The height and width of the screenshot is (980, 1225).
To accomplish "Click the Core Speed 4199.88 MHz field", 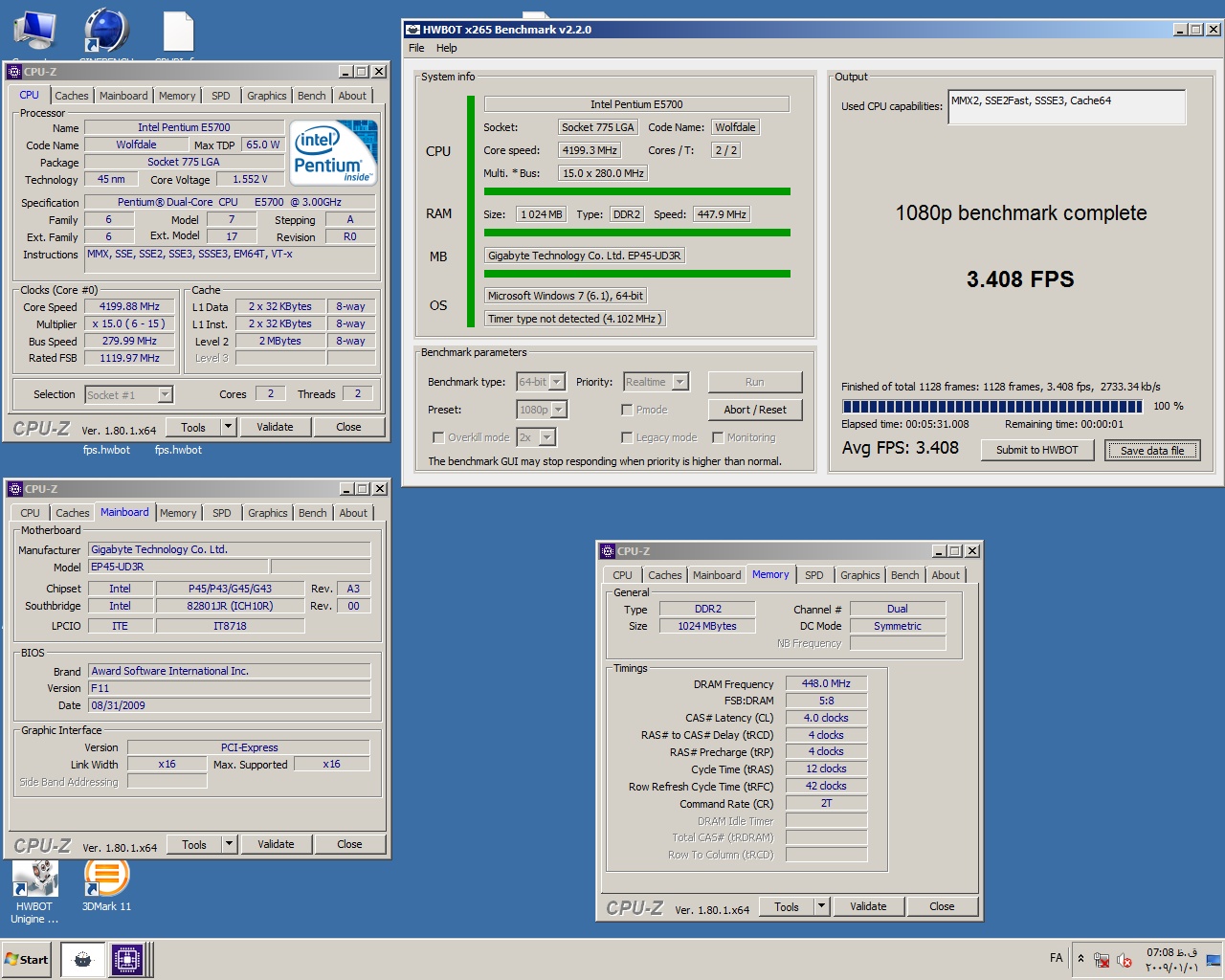I will point(129,307).
